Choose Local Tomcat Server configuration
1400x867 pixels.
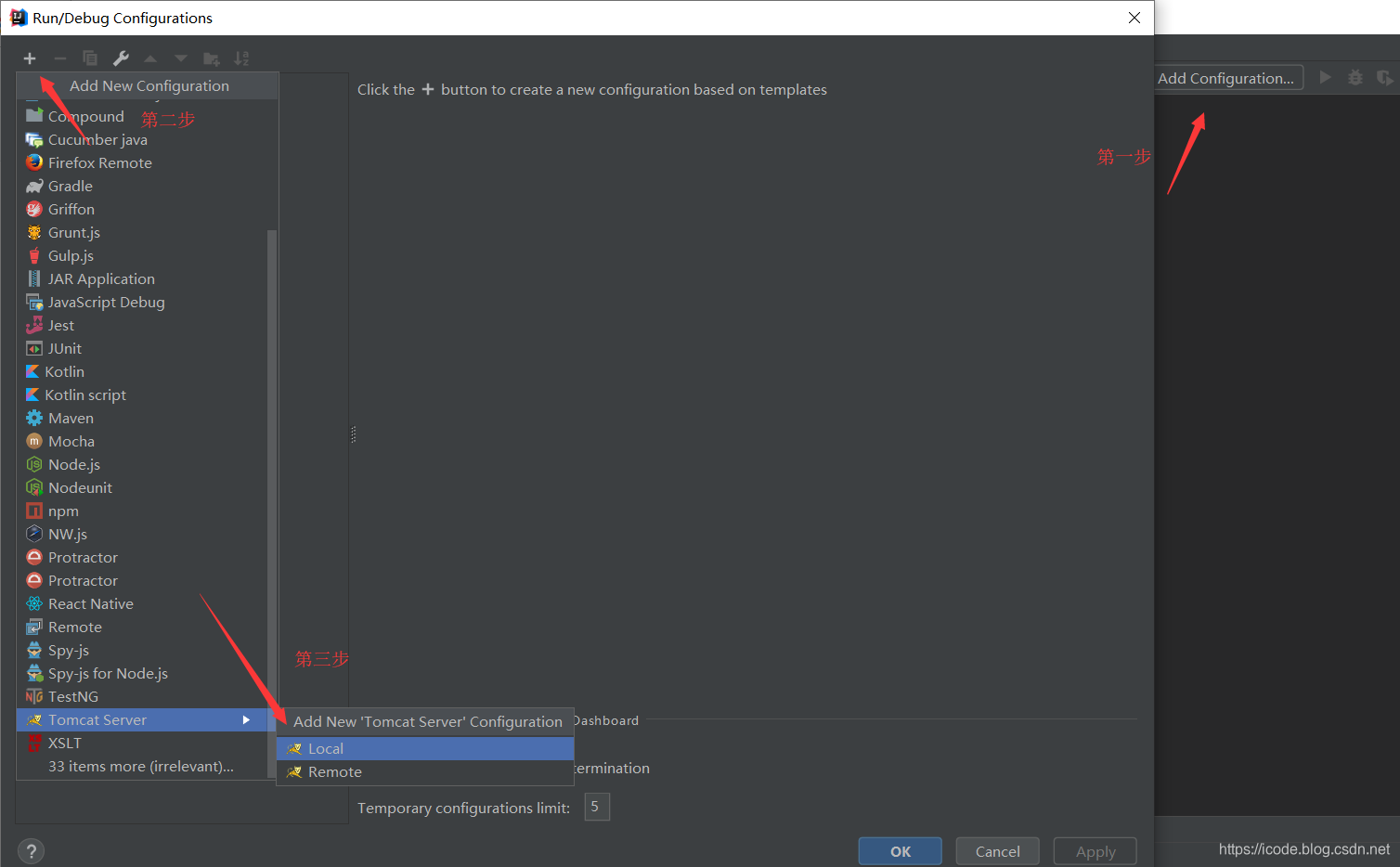pos(425,748)
